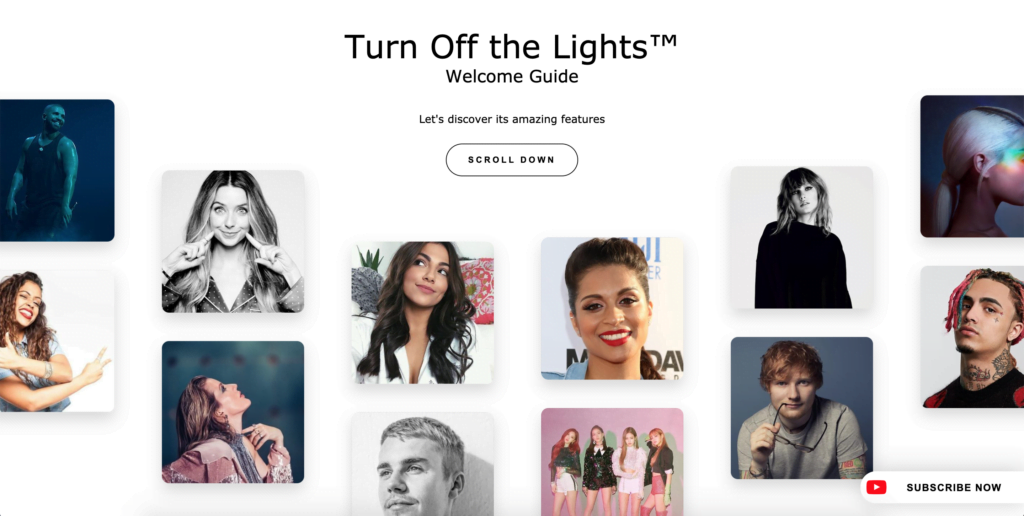
Task: Open the thumbnail of man on blue stage
Action: (57, 170)
